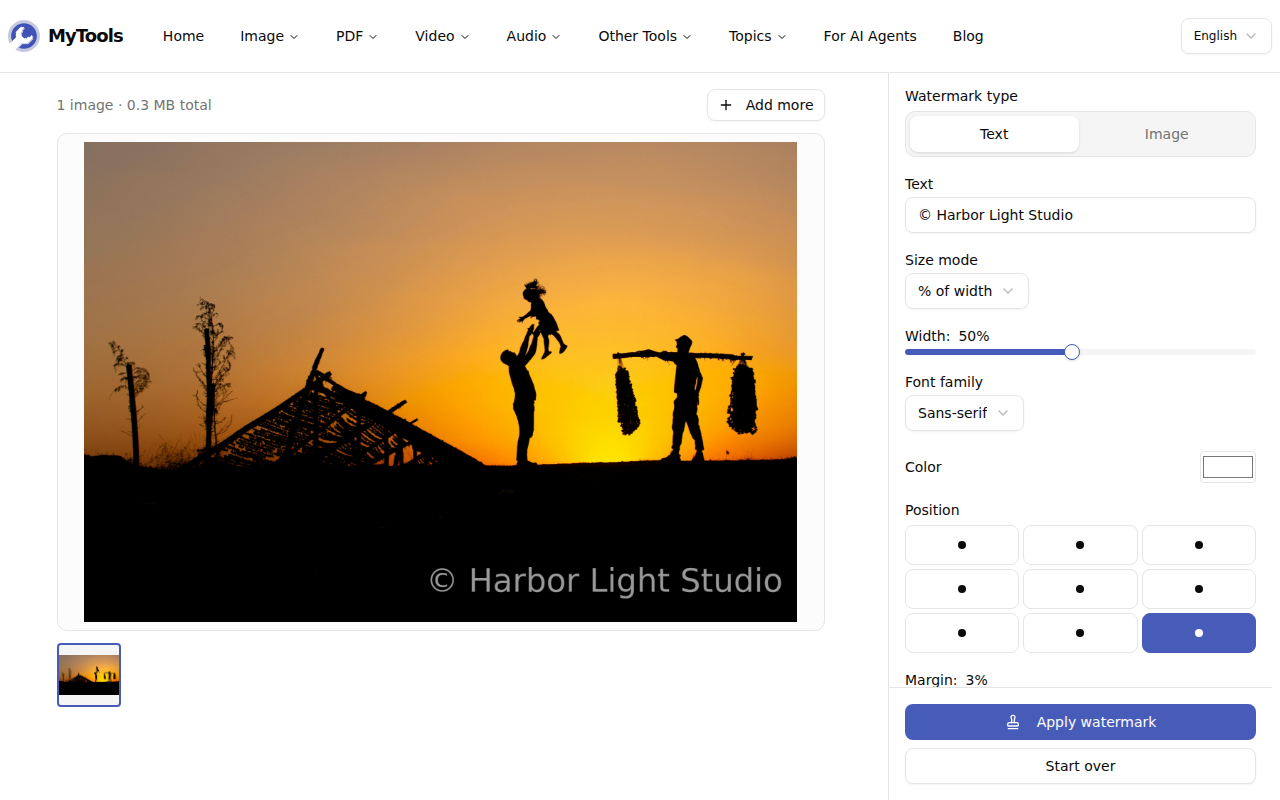1280x800 pixels.
Task: Select the Image watermark type
Action: 1166,134
